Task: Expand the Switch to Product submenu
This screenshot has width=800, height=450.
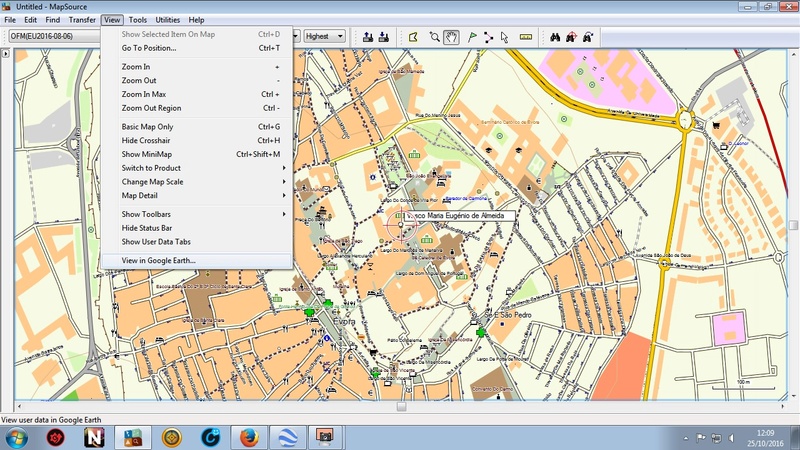Action: (197, 168)
